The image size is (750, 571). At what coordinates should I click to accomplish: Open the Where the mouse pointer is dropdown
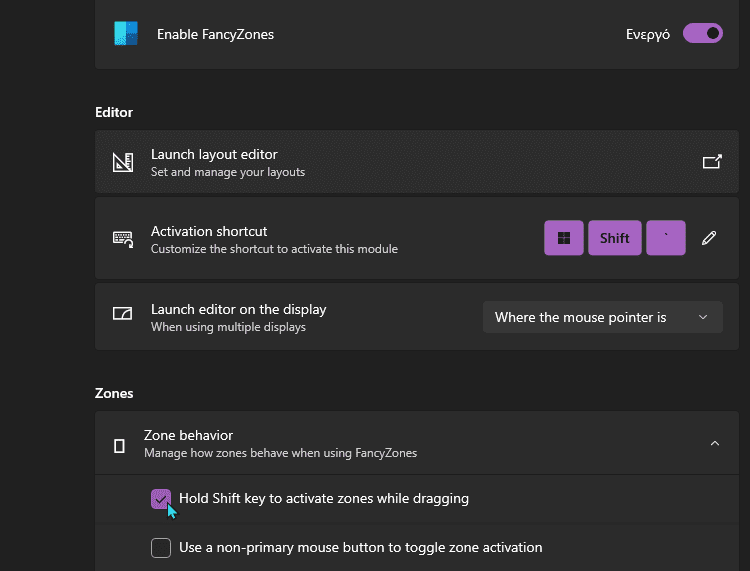point(603,317)
